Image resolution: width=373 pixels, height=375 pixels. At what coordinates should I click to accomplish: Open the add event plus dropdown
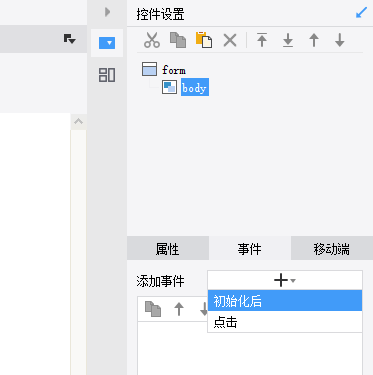(285, 280)
